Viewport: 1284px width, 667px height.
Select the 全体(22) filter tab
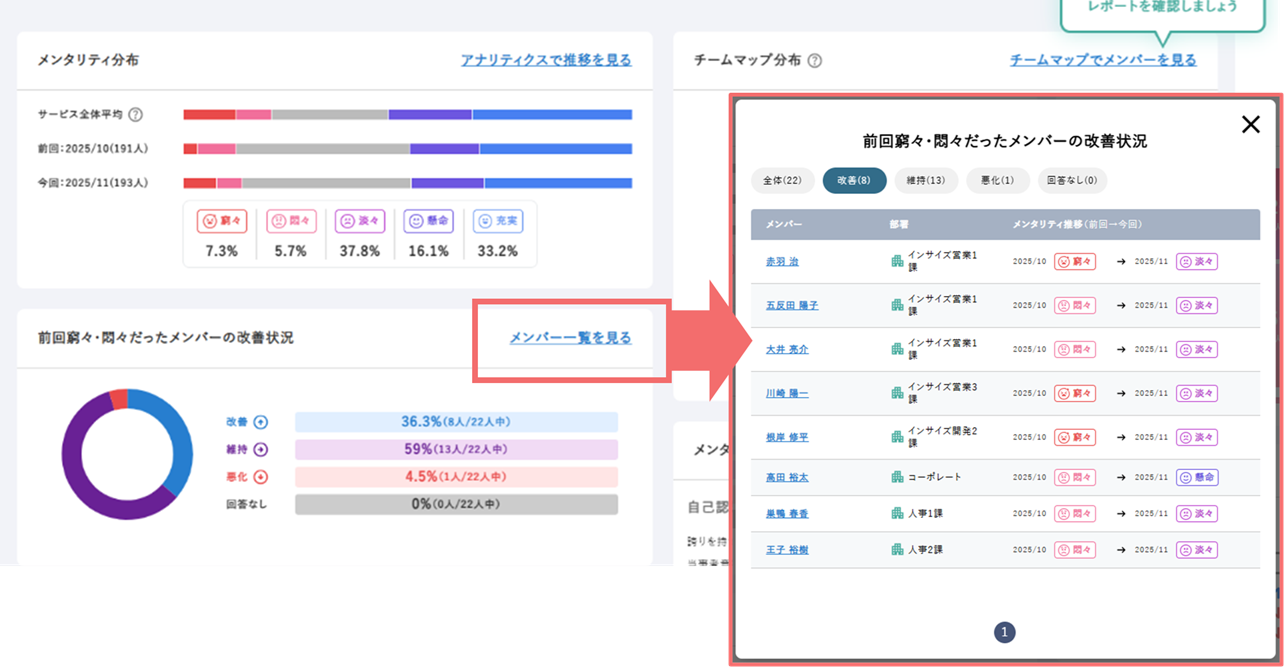(782, 181)
